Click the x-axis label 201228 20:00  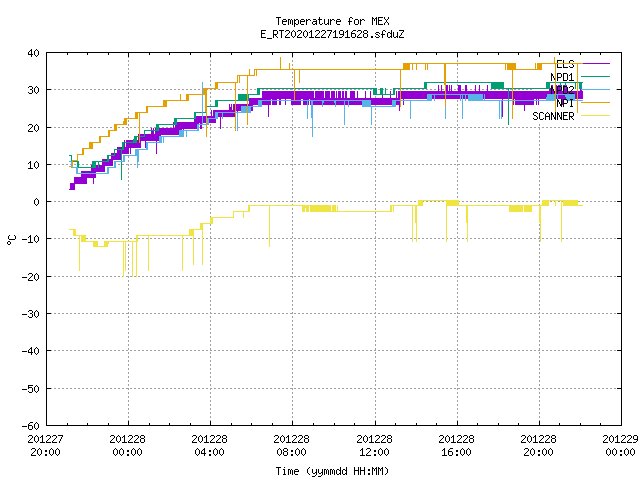[538, 446]
